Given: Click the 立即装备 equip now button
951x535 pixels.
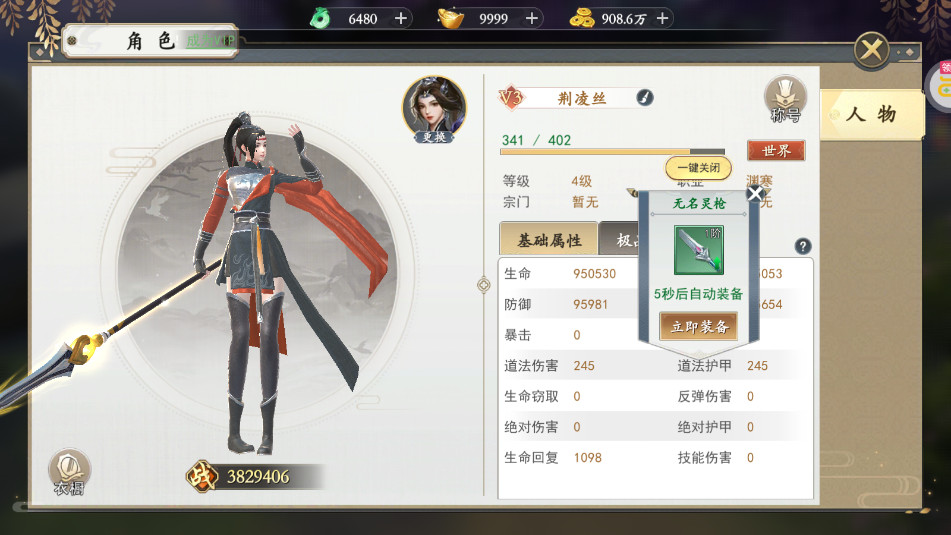Looking at the screenshot, I should pyautogui.click(x=699, y=327).
